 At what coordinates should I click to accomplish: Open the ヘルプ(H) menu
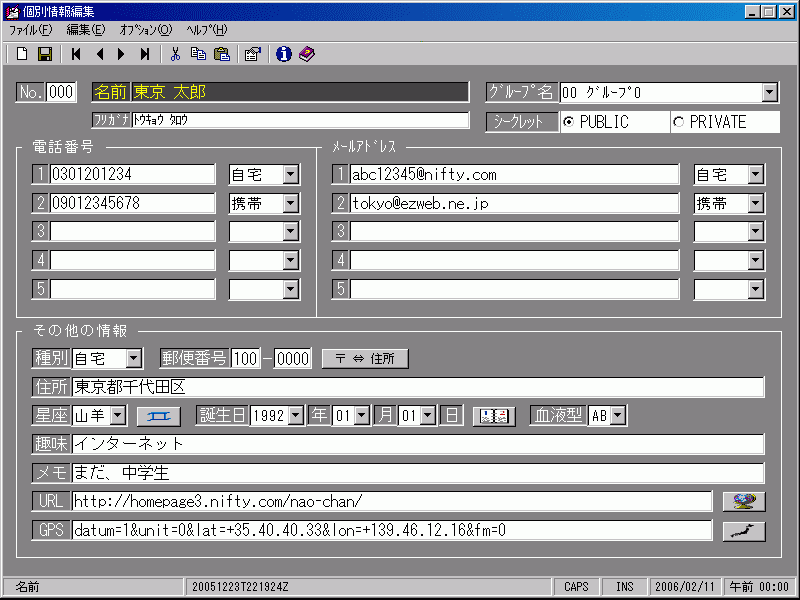(x=207, y=30)
